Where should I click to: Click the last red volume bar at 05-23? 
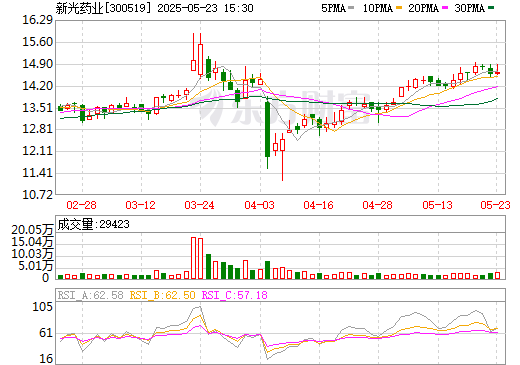pyautogui.click(x=497, y=275)
